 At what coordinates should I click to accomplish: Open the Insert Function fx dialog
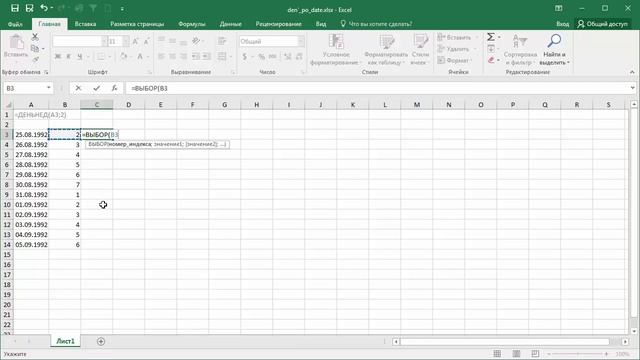tap(114, 88)
